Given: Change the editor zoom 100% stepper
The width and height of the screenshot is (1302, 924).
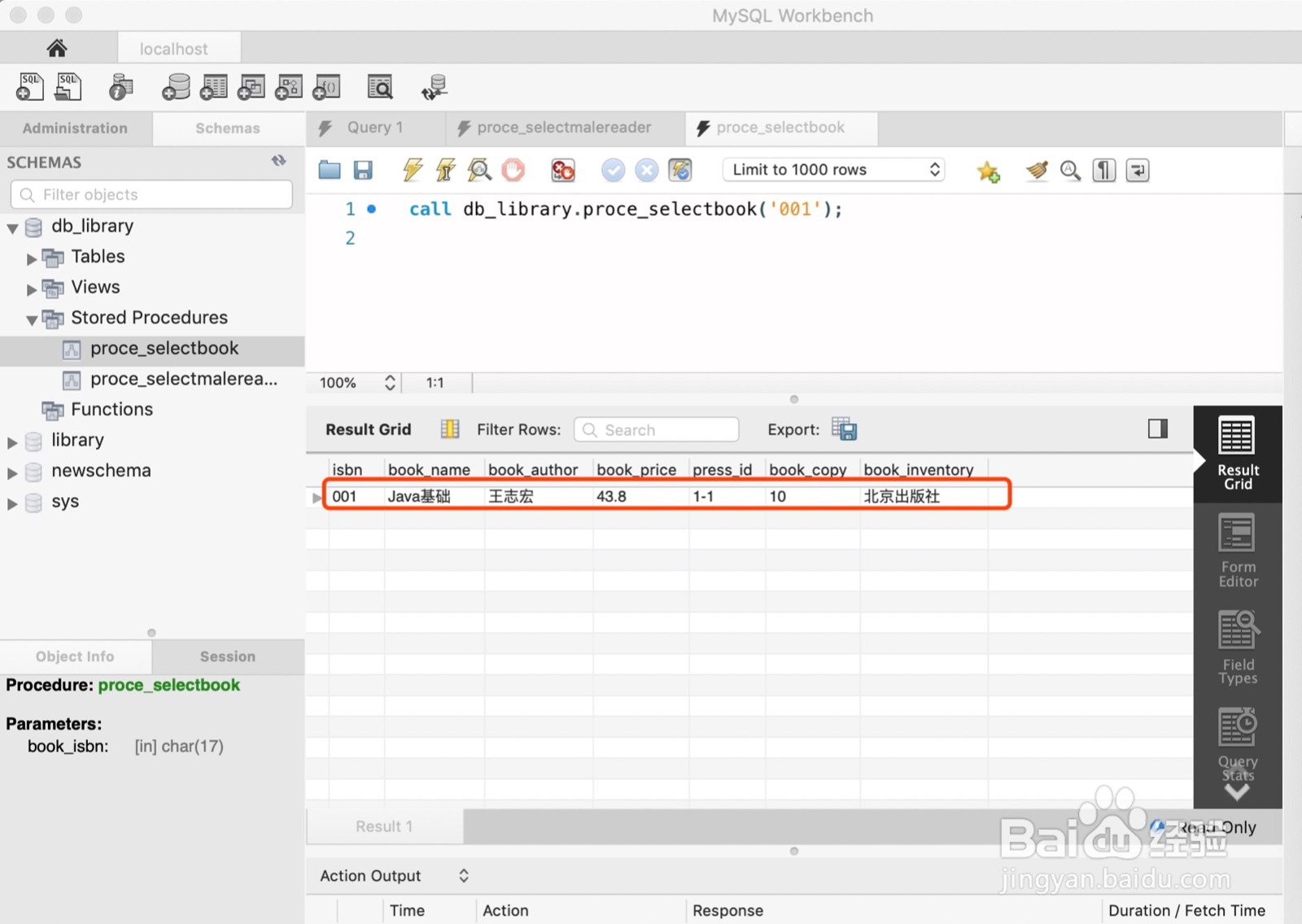Looking at the screenshot, I should 390,382.
